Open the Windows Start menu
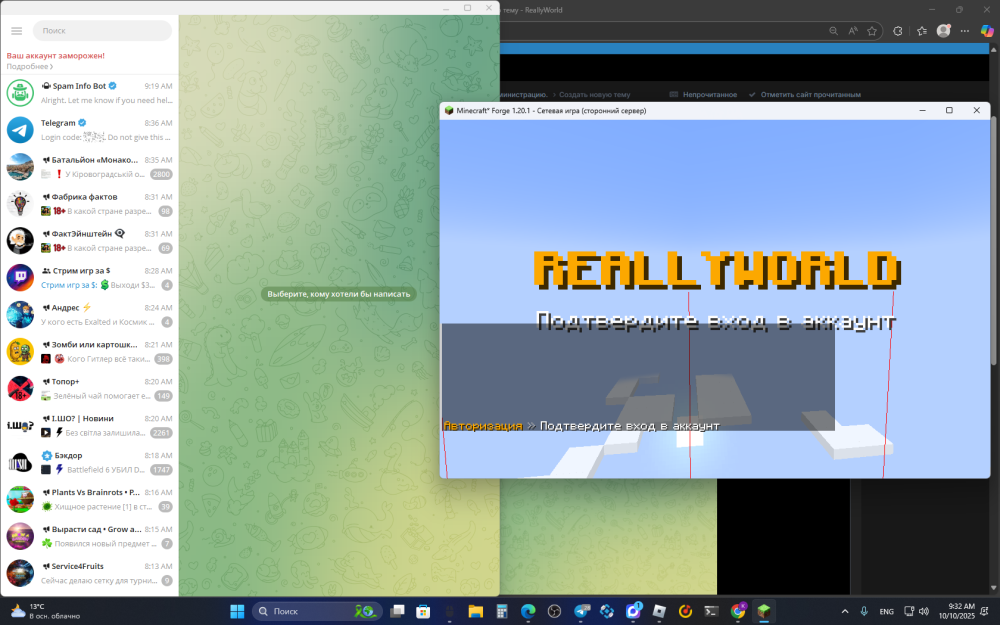Screen dimensions: 1000x625 [x=237, y=612]
